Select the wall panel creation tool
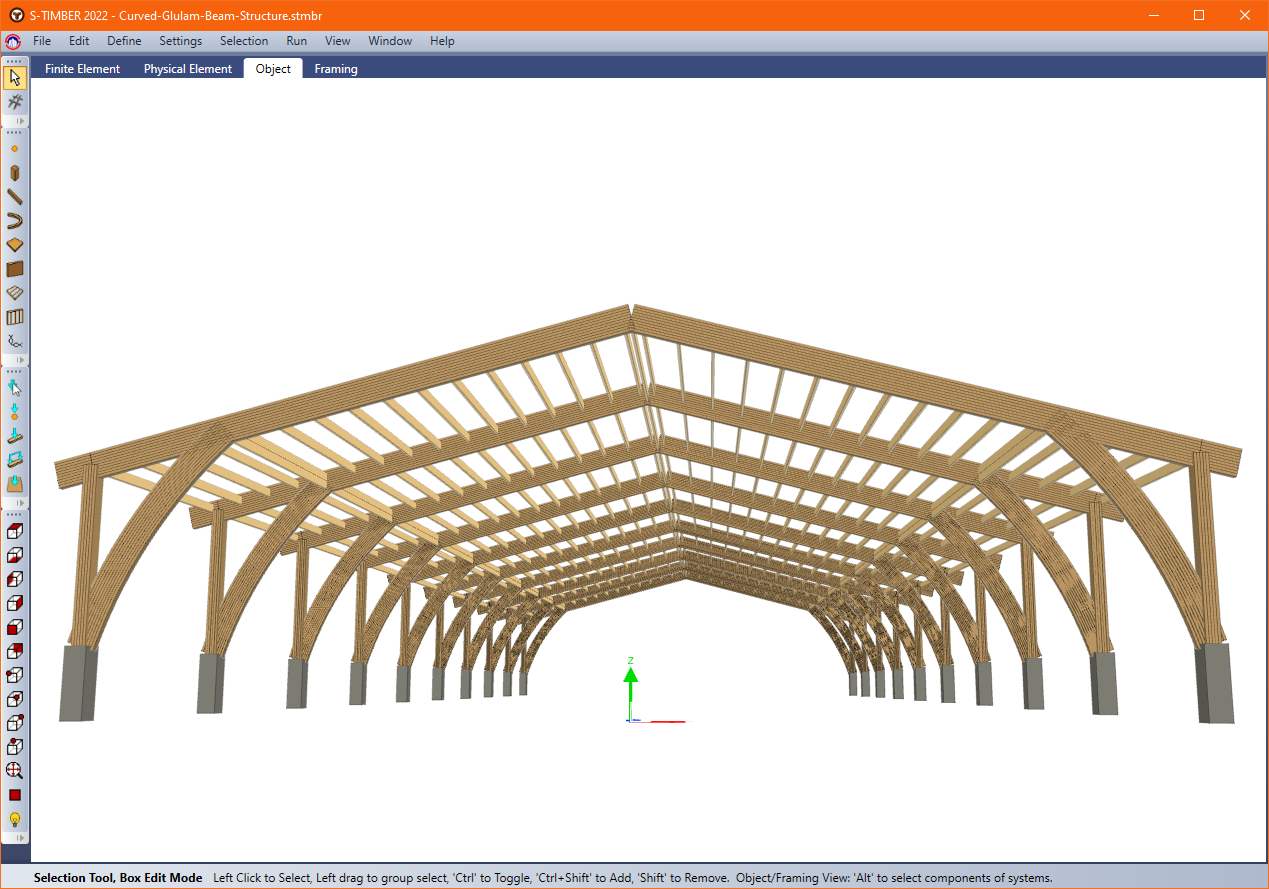This screenshot has width=1269, height=889. [x=15, y=268]
